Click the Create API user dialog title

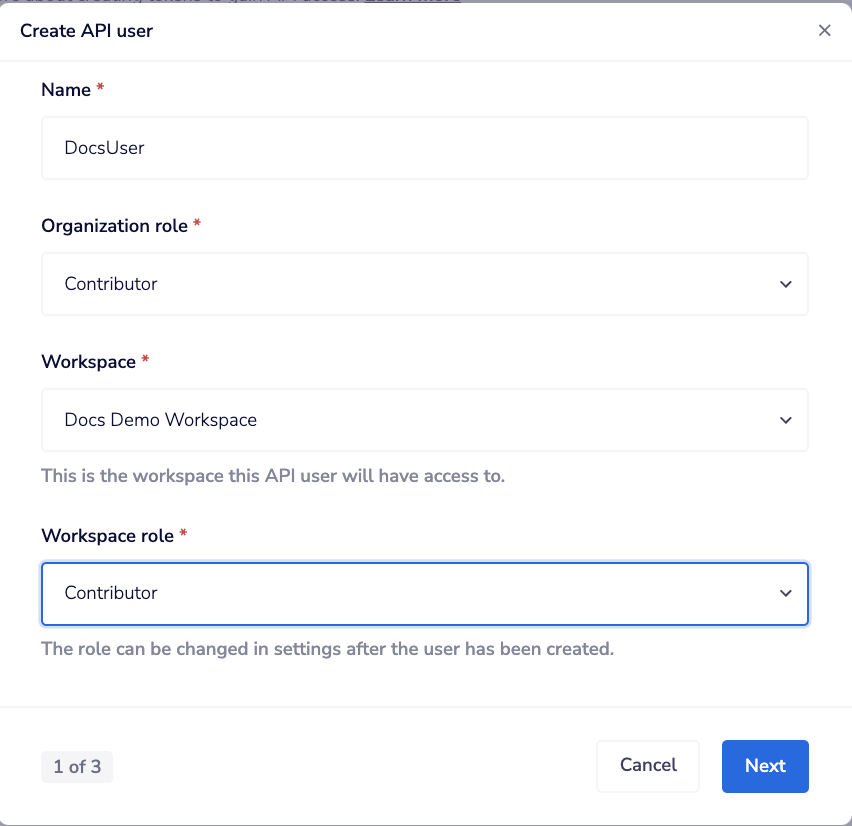[x=86, y=31]
